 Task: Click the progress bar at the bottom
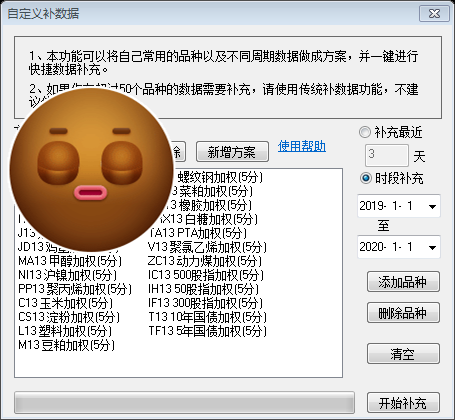click(x=184, y=403)
